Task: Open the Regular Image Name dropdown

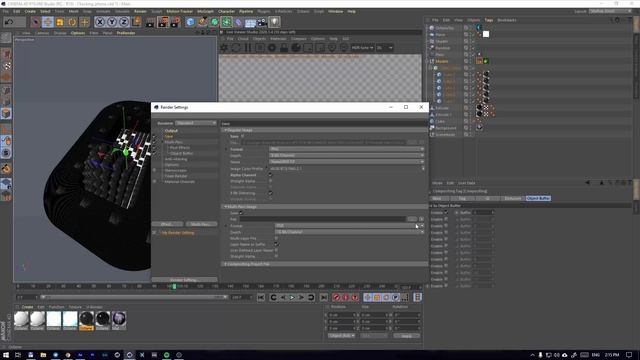Action: pos(347,162)
